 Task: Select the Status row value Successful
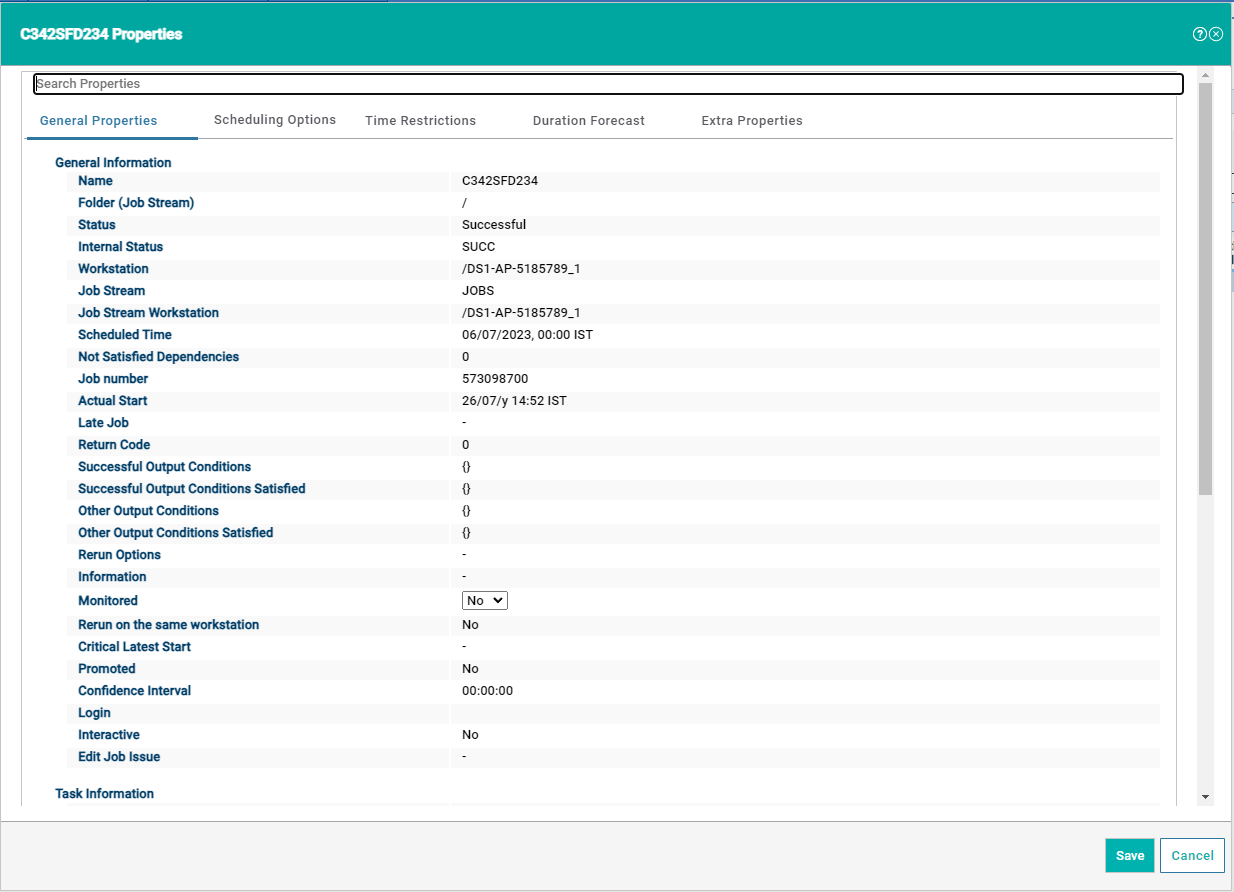493,224
